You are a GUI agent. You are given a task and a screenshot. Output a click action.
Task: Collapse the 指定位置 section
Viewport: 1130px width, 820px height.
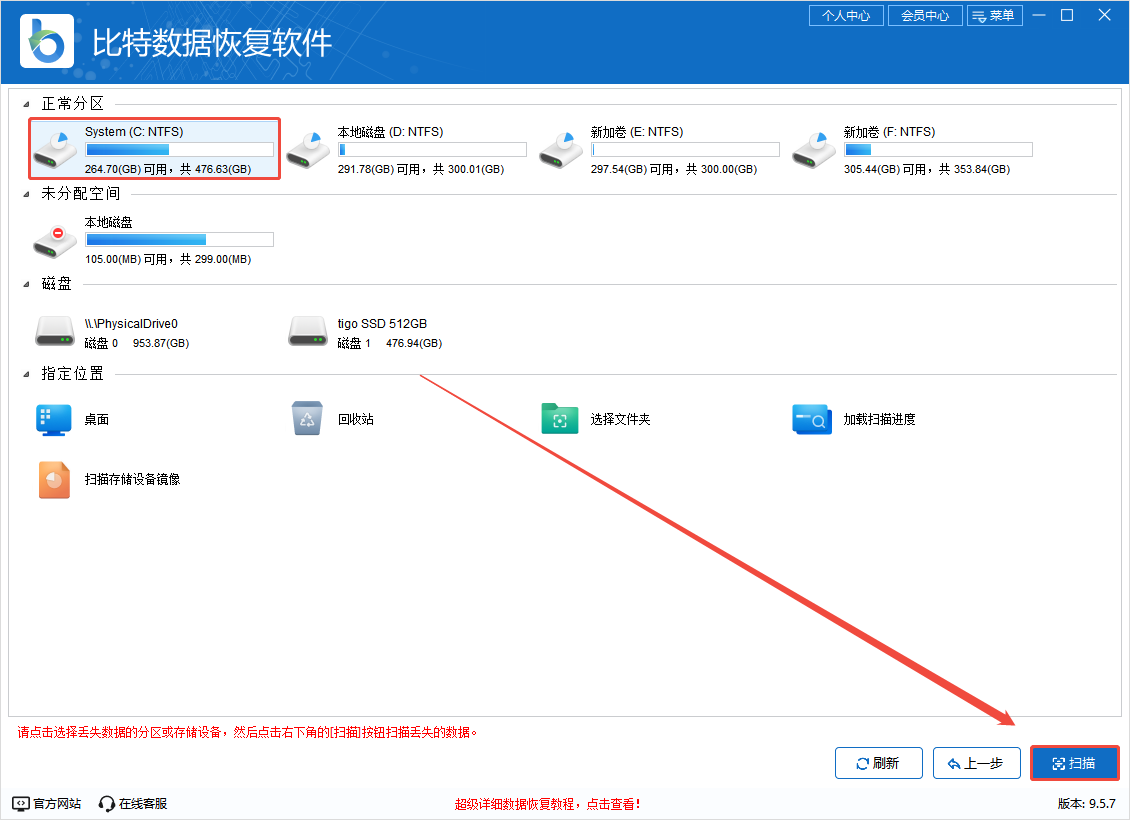coord(27,373)
